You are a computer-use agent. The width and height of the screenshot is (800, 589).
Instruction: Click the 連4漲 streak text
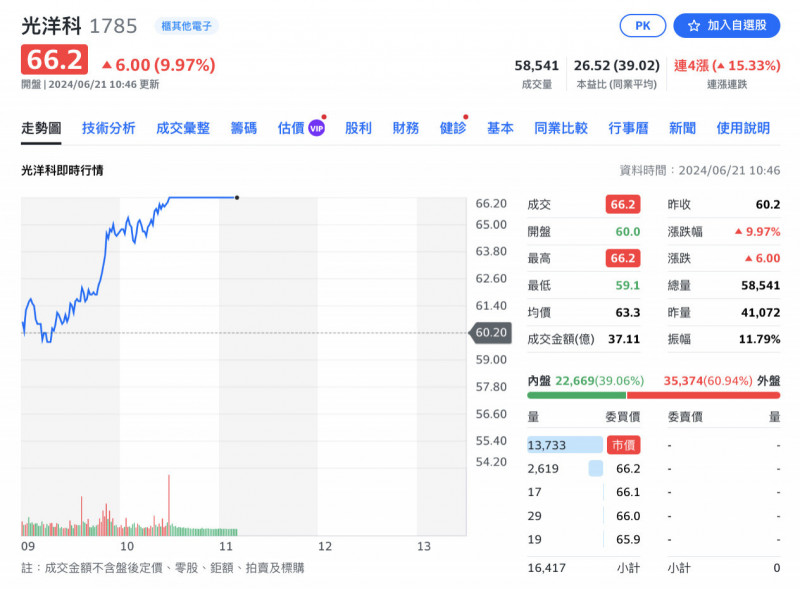pyautogui.click(x=727, y=65)
